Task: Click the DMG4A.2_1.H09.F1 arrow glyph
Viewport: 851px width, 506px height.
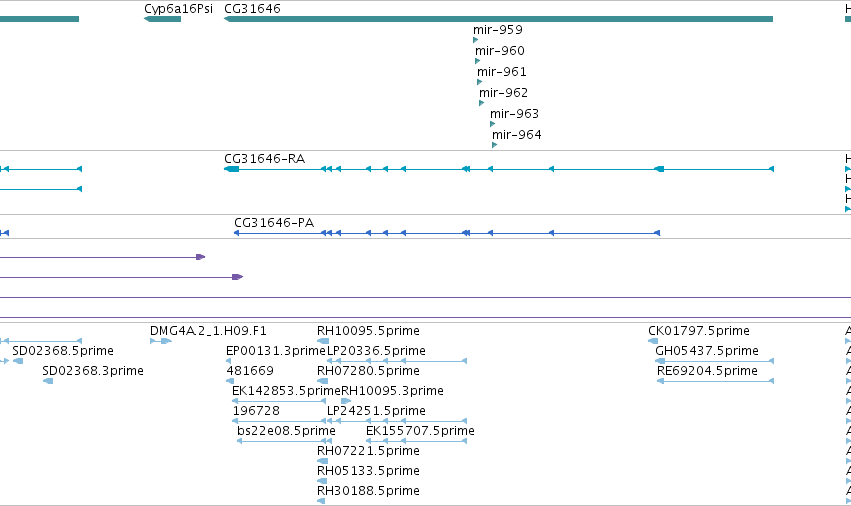Action: 161,341
